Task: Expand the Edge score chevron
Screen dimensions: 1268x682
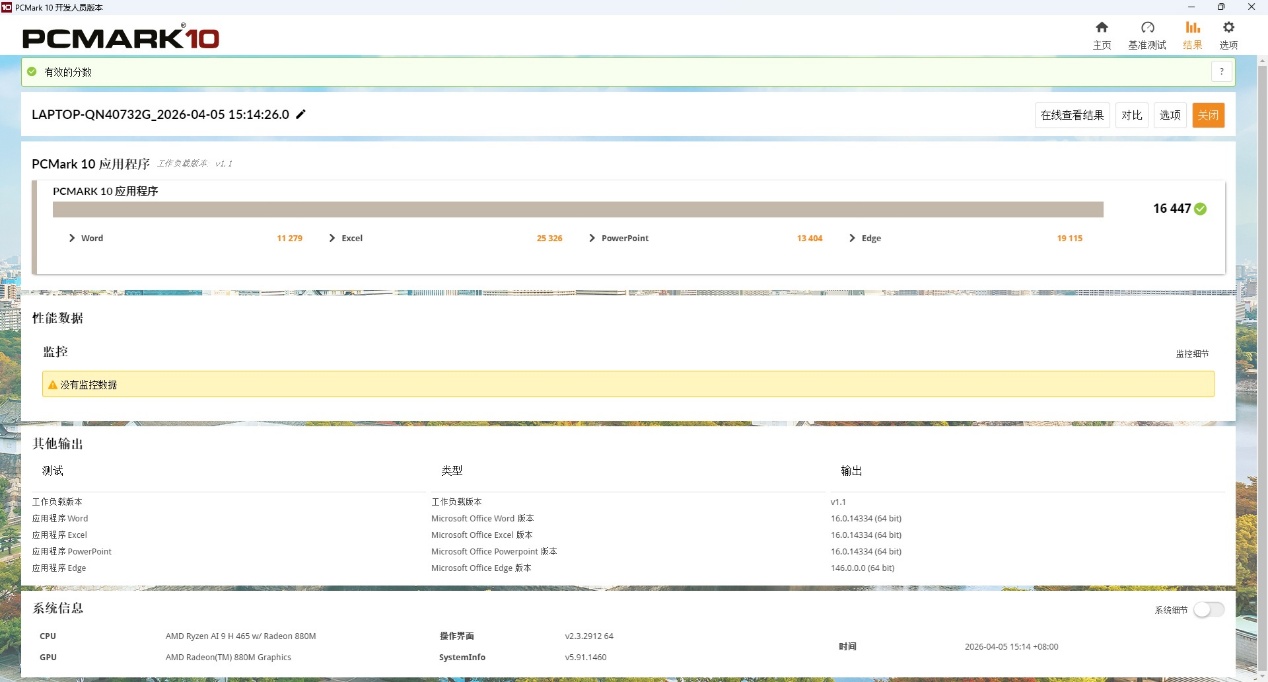Action: pos(852,238)
